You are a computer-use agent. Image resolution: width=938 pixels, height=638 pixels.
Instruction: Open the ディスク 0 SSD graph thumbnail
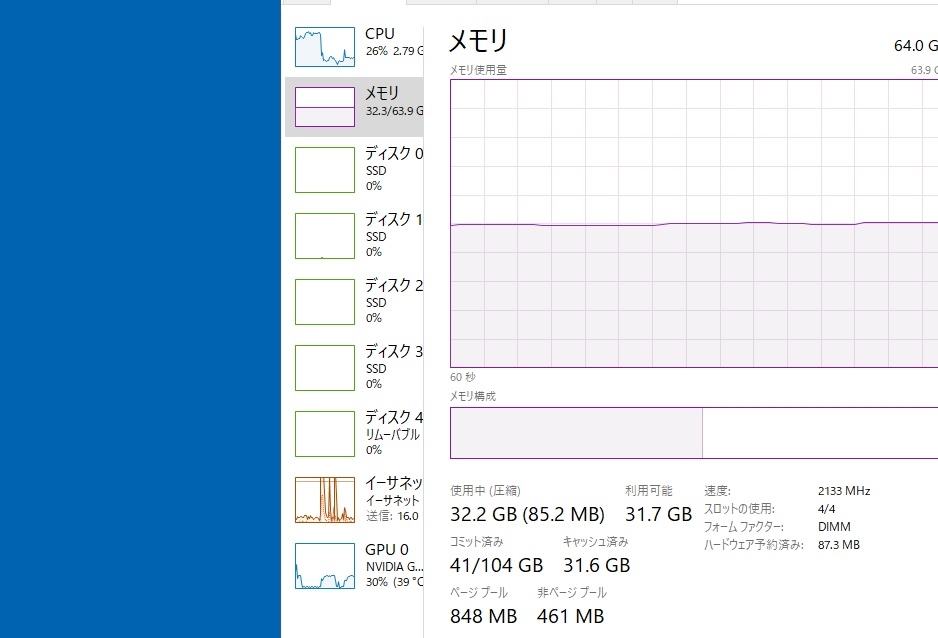click(x=325, y=170)
